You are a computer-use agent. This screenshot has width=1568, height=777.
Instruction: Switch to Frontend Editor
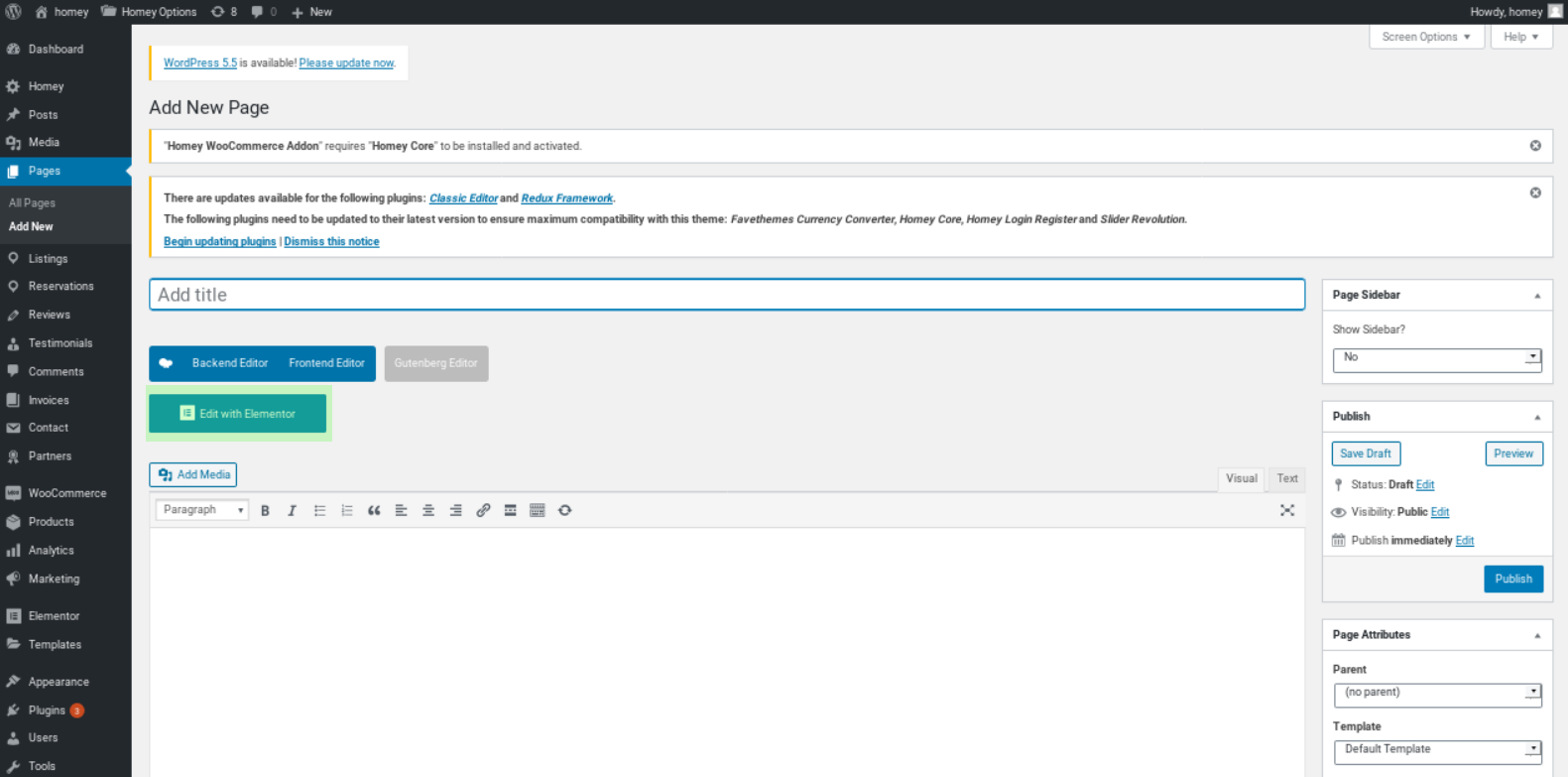pyautogui.click(x=327, y=363)
